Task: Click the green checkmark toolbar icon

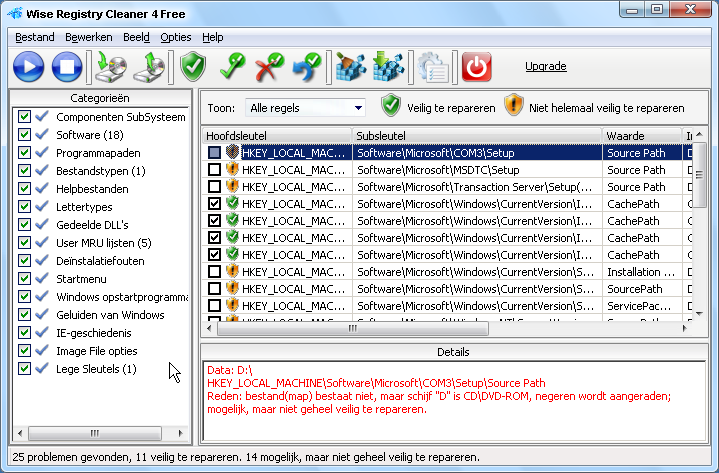Action: pyautogui.click(x=232, y=67)
